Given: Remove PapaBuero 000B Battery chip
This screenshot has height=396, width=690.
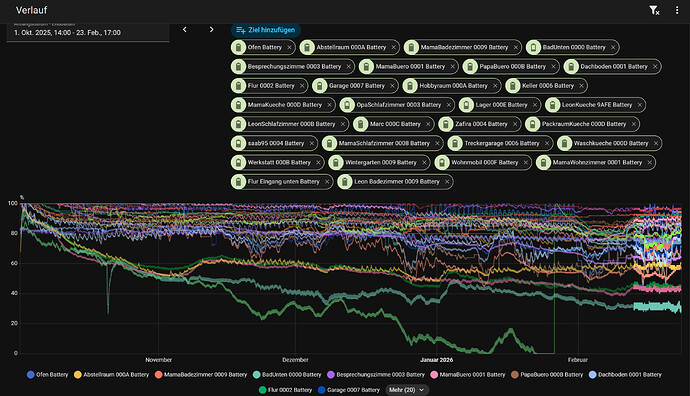Looking at the screenshot, I should [x=553, y=66].
